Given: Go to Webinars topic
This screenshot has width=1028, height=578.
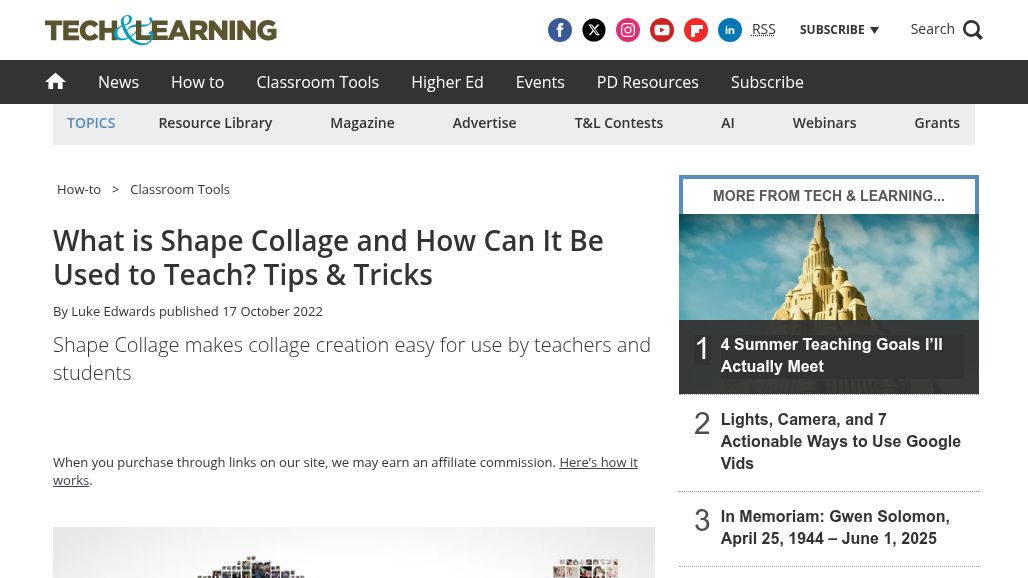Looking at the screenshot, I should click(x=824, y=123).
